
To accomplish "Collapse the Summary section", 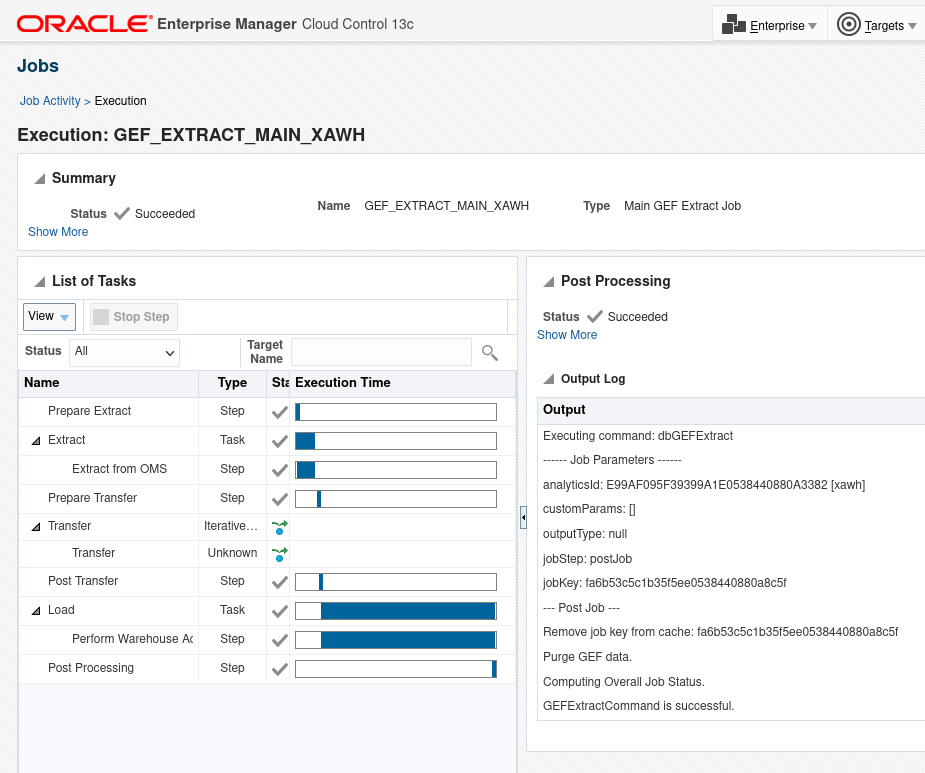I will tap(40, 179).
